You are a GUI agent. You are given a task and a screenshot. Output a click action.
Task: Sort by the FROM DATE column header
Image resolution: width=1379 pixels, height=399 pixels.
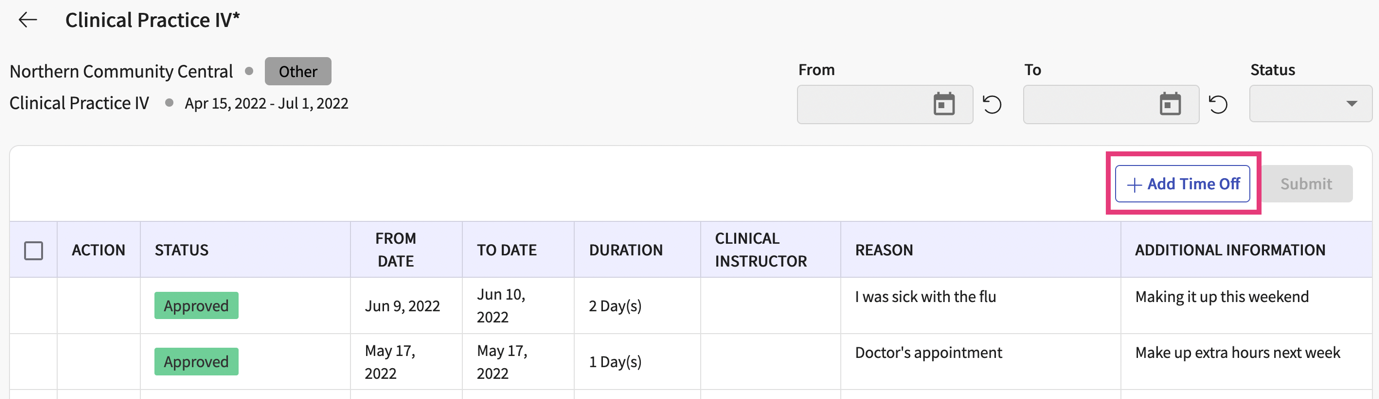[x=396, y=250]
